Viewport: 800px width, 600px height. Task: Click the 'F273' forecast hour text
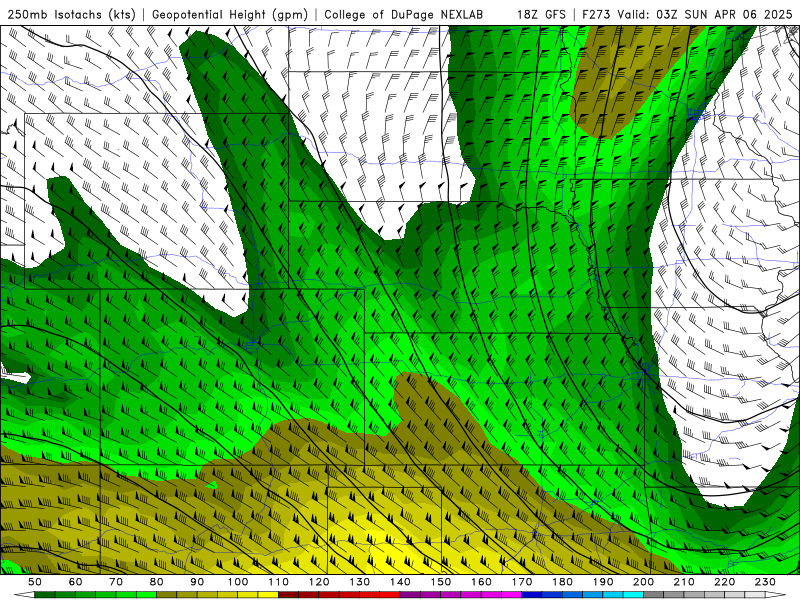click(x=597, y=15)
